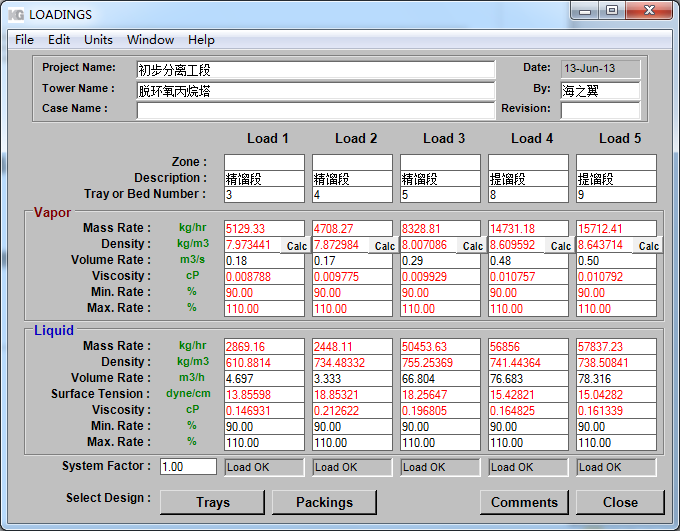Click the Load 4 'Load OK' status

pos(528,467)
